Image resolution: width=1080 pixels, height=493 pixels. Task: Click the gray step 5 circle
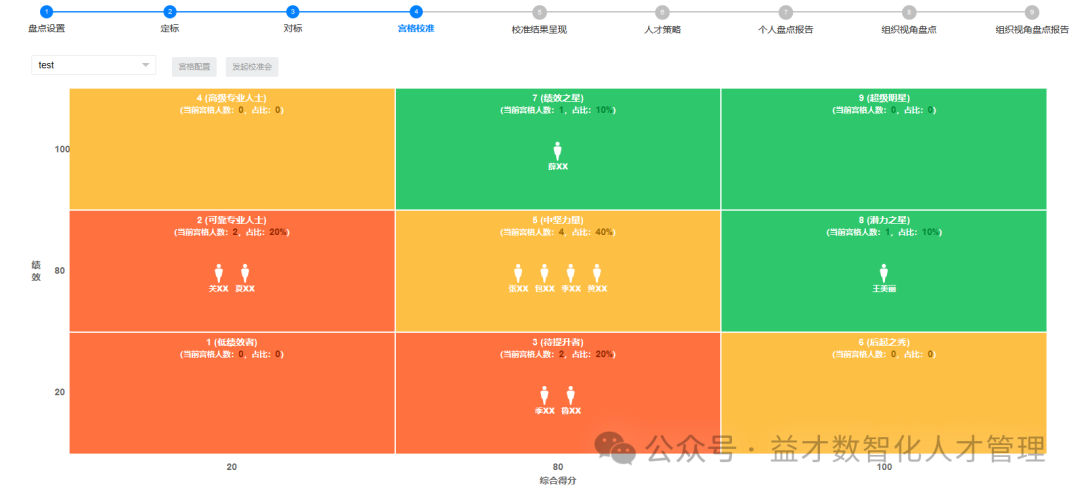(539, 12)
